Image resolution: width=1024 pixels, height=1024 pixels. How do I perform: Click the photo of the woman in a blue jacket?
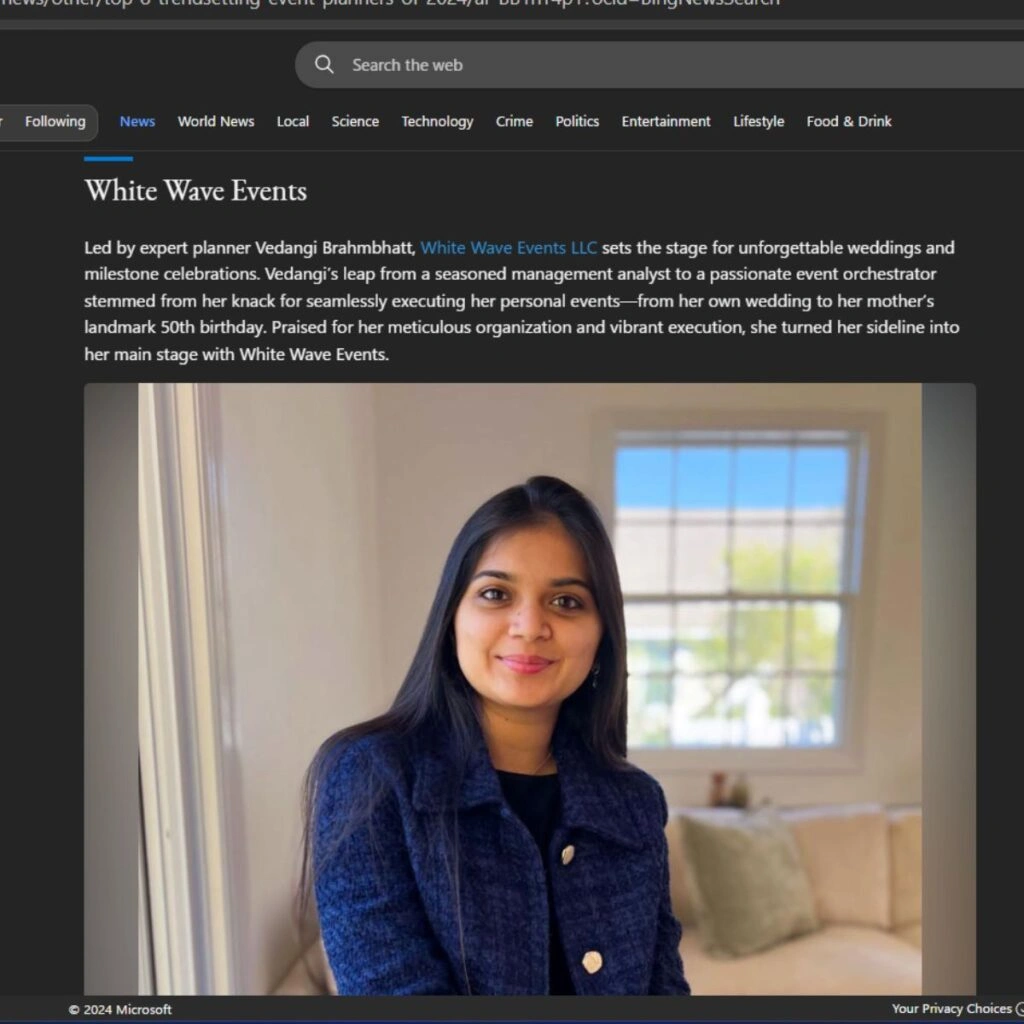click(530, 689)
